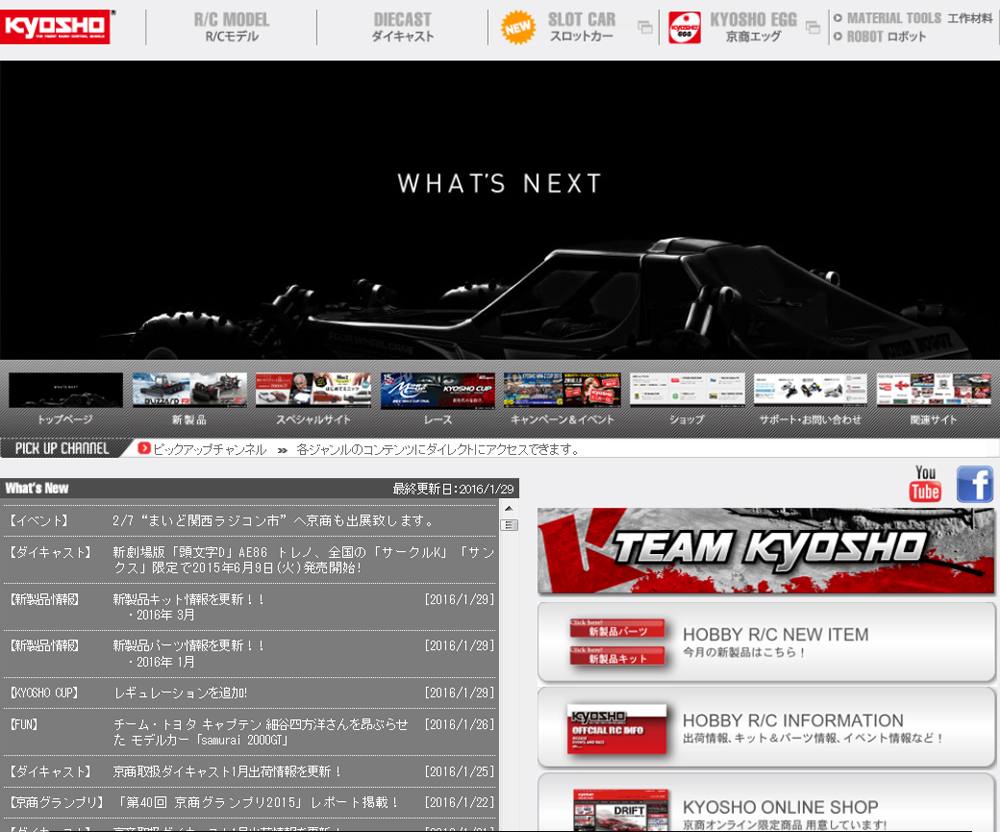Click the popup window icon after KYOSHO EGG
Screen dimensions: 1000x832
(x=812, y=27)
